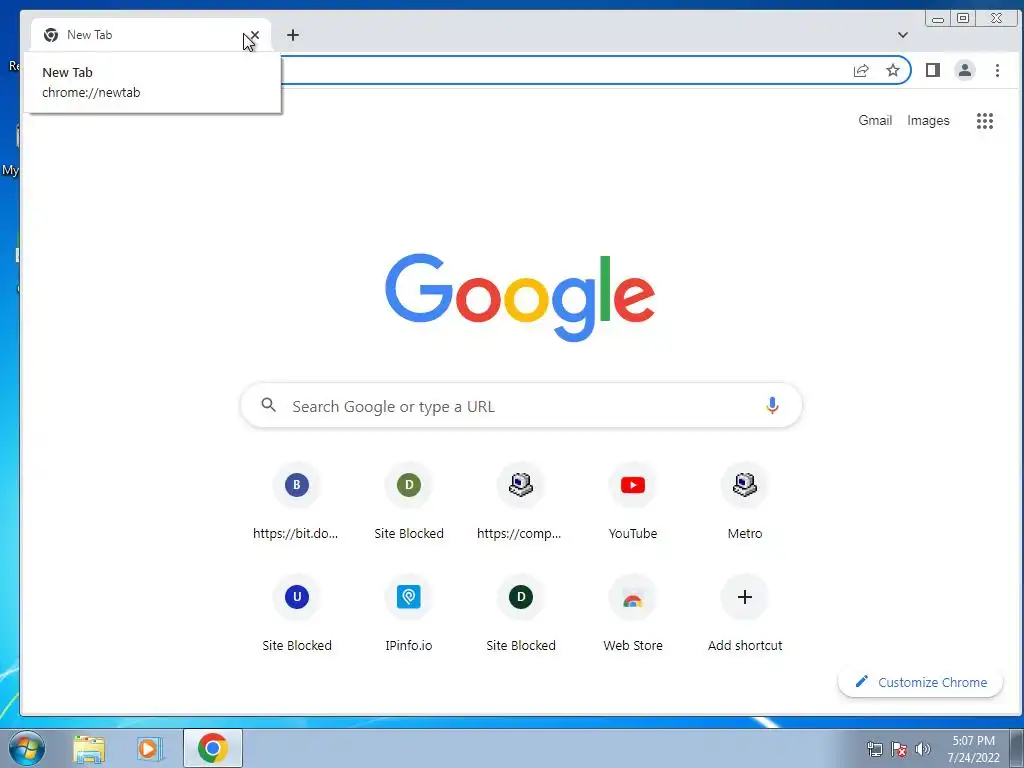Open the https://comp... shortcut
Image resolution: width=1024 pixels, height=768 pixels.
click(520, 503)
